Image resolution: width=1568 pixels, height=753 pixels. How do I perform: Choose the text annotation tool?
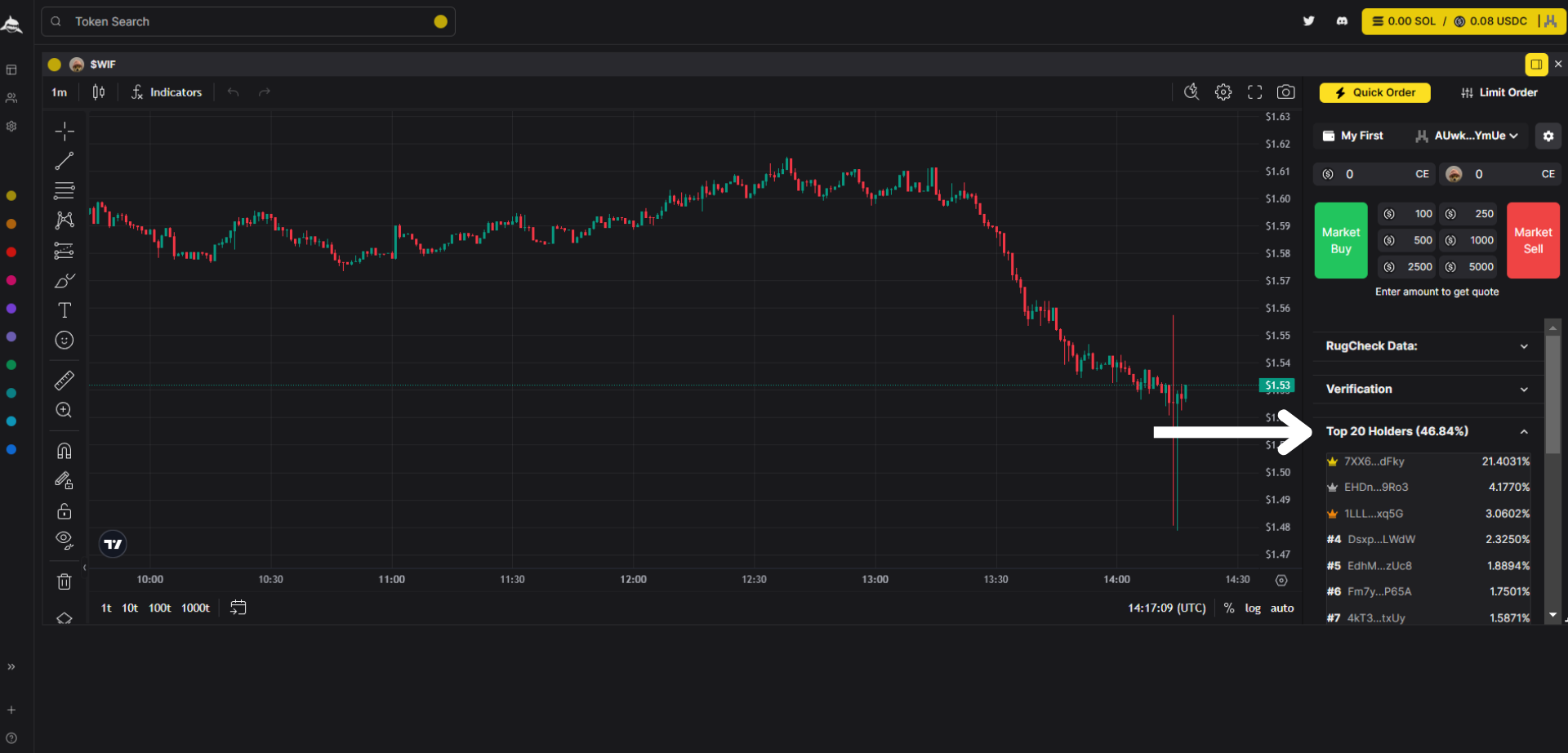click(x=65, y=310)
